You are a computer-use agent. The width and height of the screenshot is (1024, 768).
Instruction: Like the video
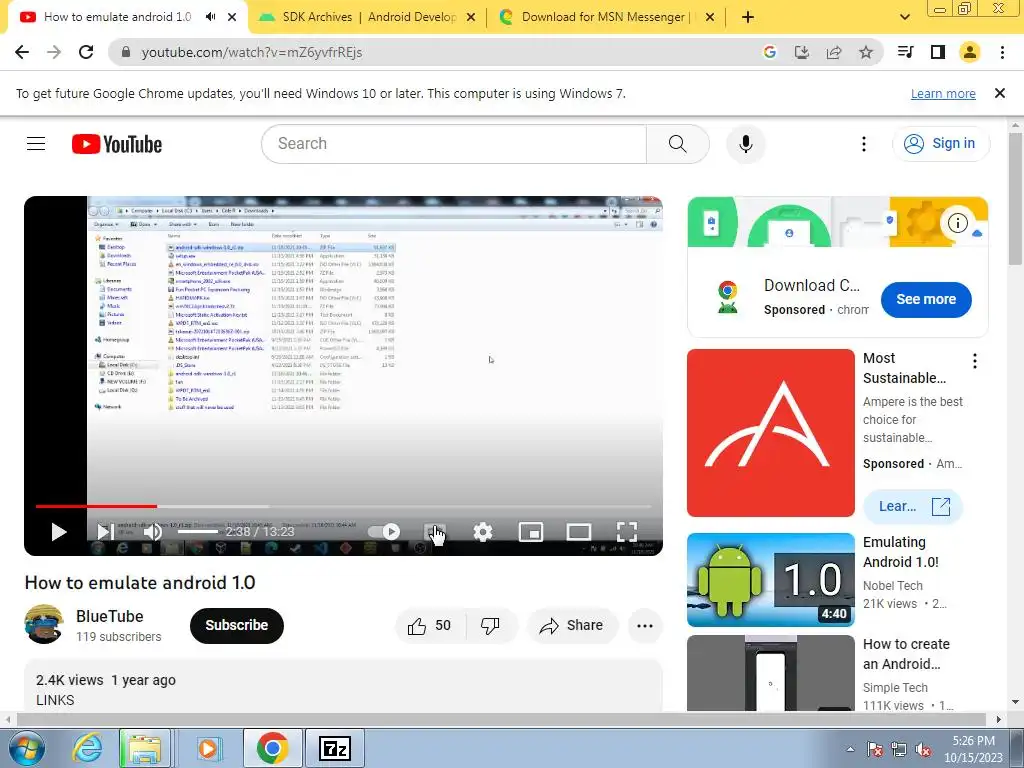[430, 626]
